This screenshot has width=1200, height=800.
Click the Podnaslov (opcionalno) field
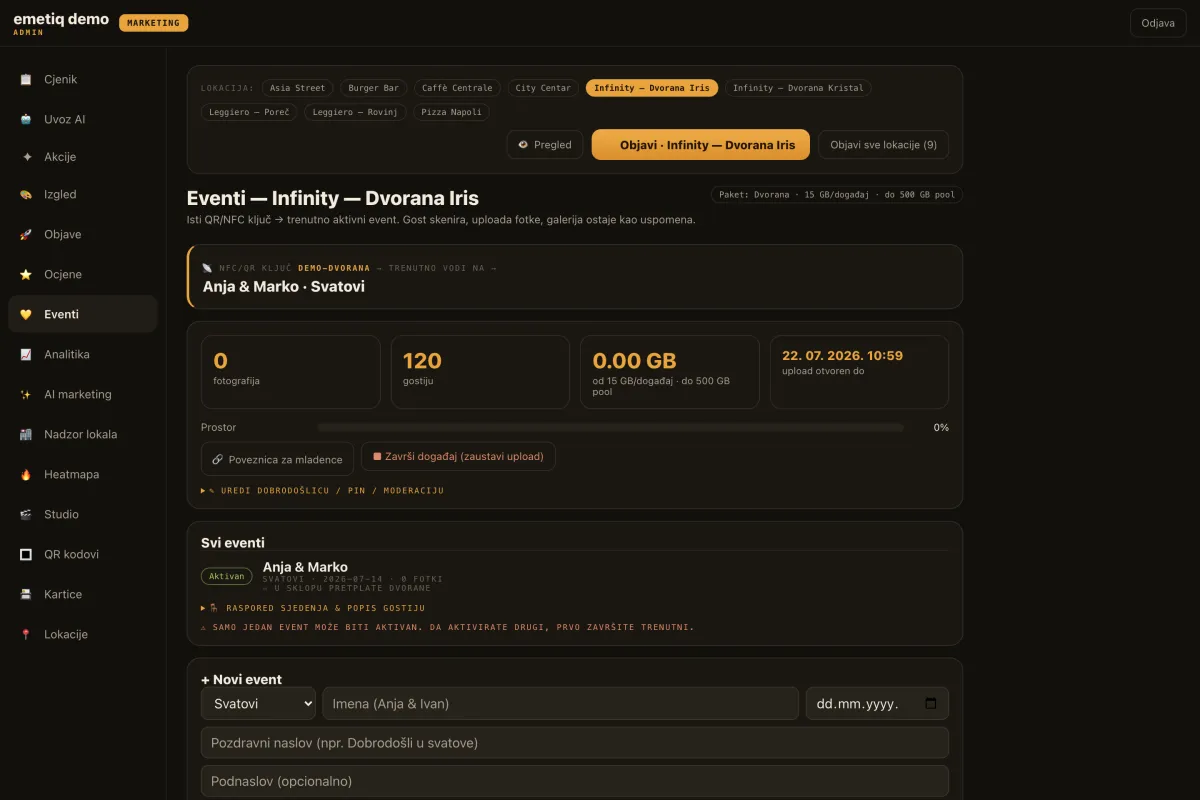pos(575,781)
